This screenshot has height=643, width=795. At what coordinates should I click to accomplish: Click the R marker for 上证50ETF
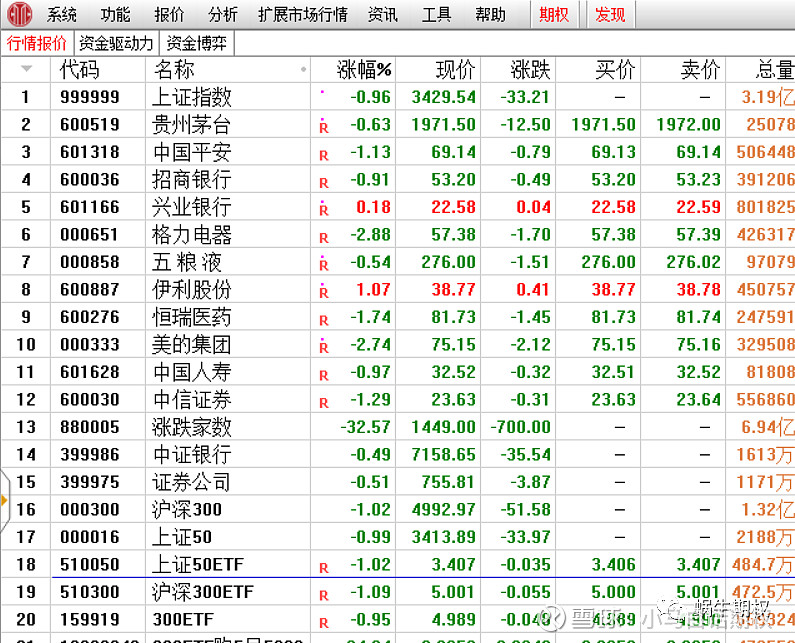(x=323, y=567)
